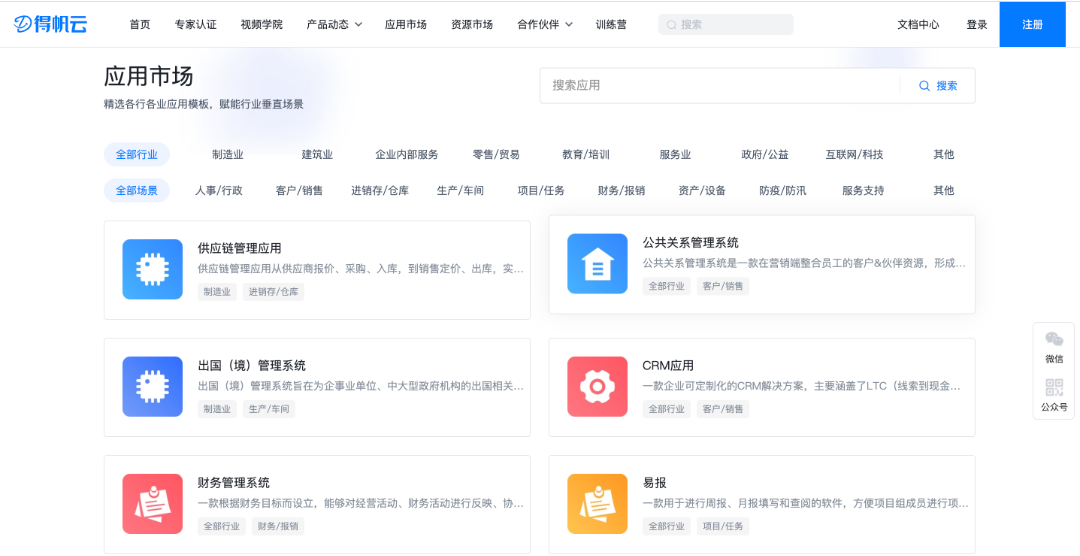Filter by 零售/贸易 industry
Viewport: 1080px width, 556px height.
pyautogui.click(x=496, y=154)
